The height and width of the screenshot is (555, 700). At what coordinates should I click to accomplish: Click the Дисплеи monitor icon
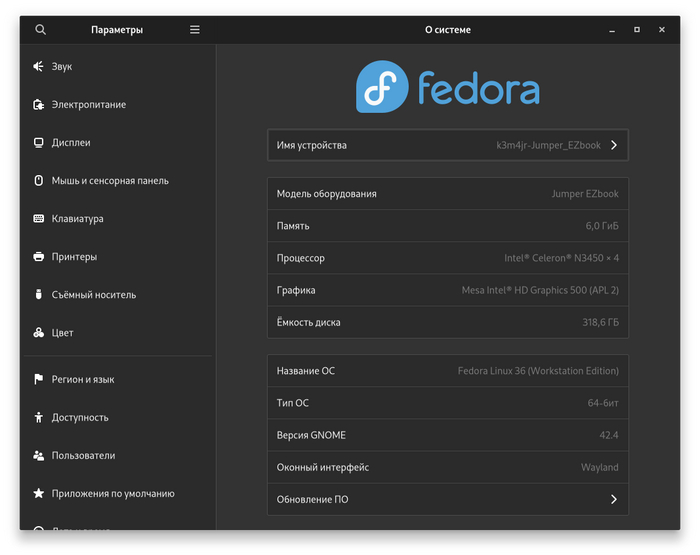click(x=38, y=143)
